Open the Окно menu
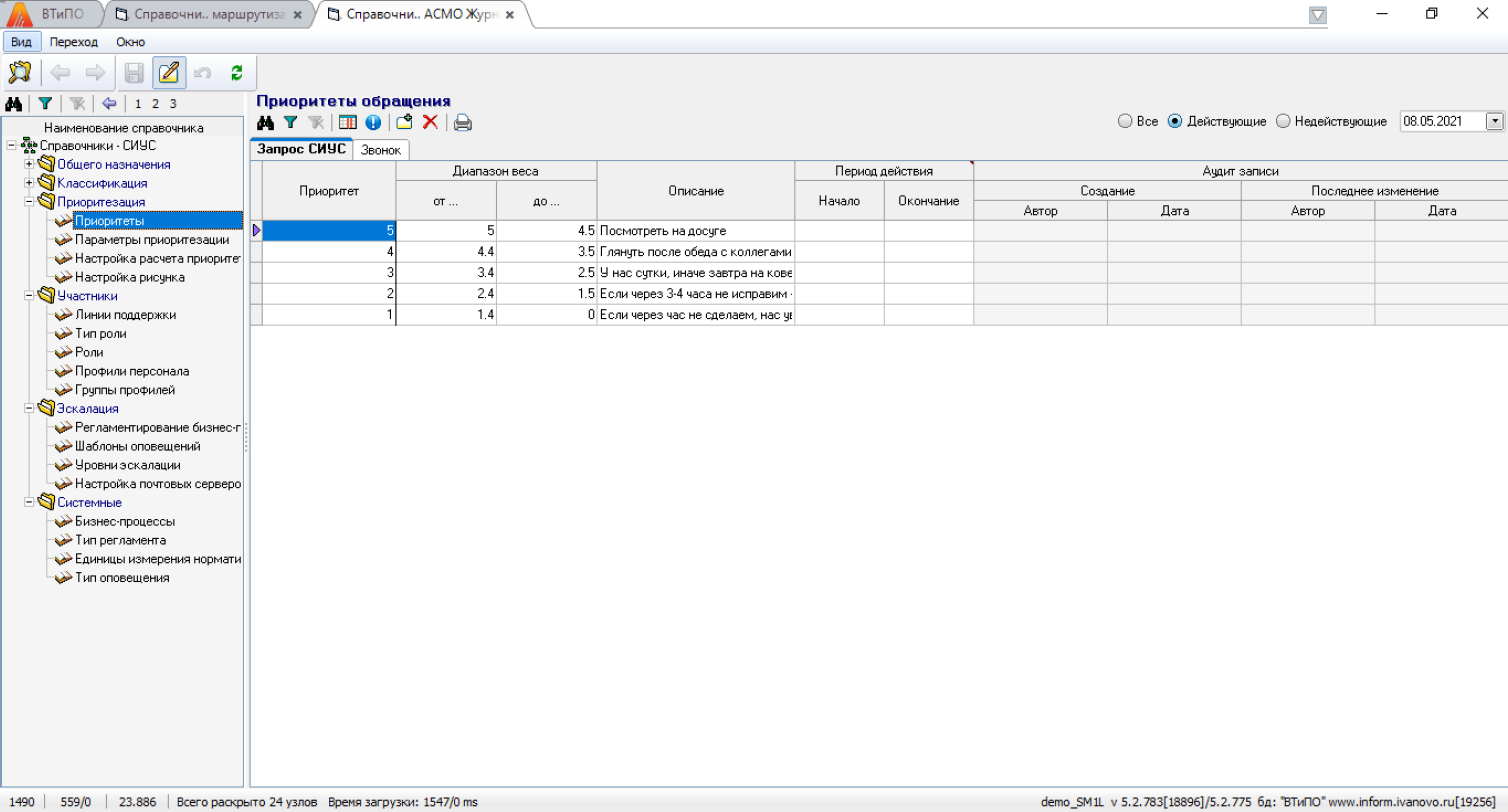The image size is (1508, 812). [130, 42]
